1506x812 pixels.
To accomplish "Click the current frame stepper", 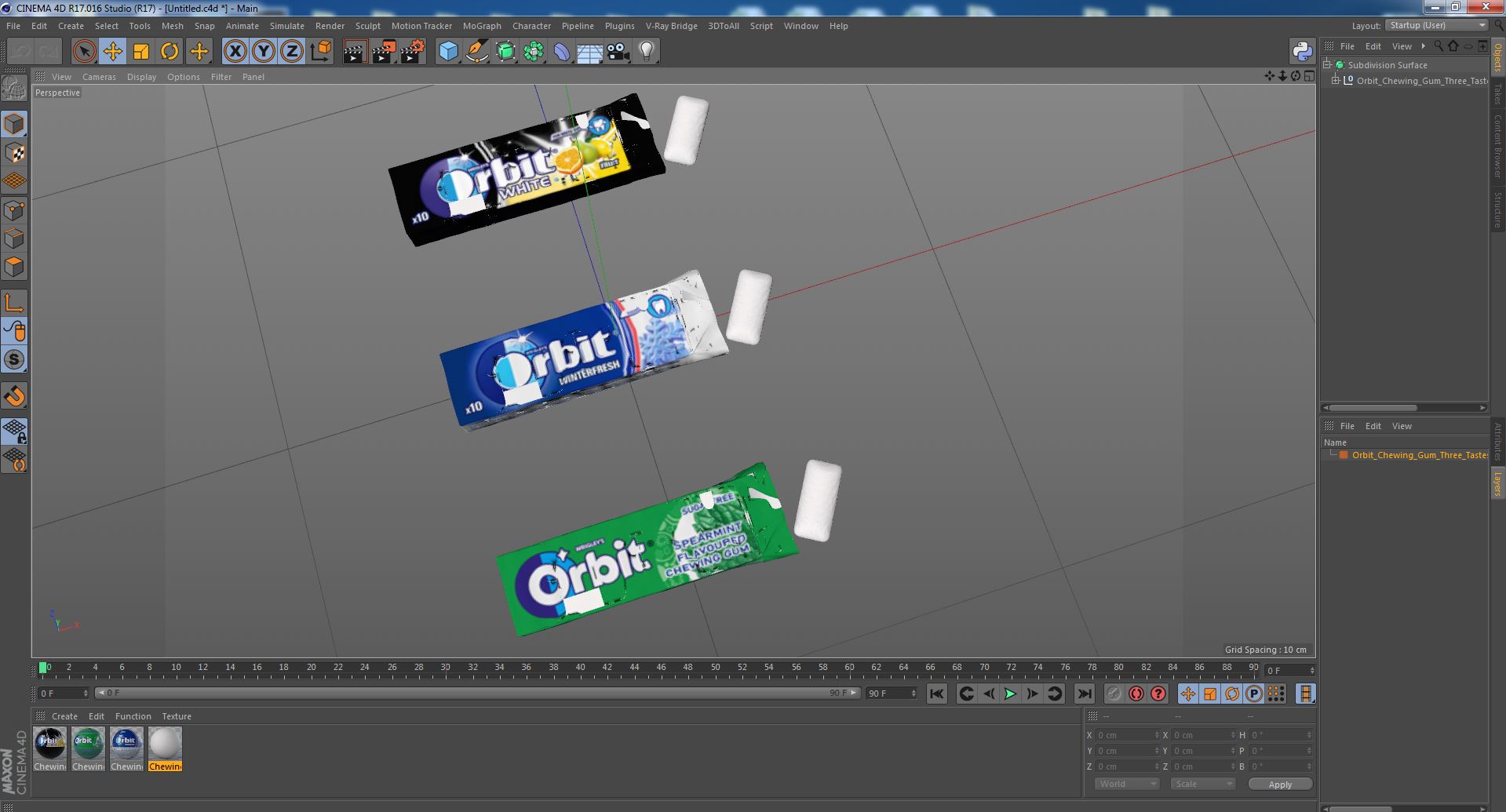I will coord(1311,670).
